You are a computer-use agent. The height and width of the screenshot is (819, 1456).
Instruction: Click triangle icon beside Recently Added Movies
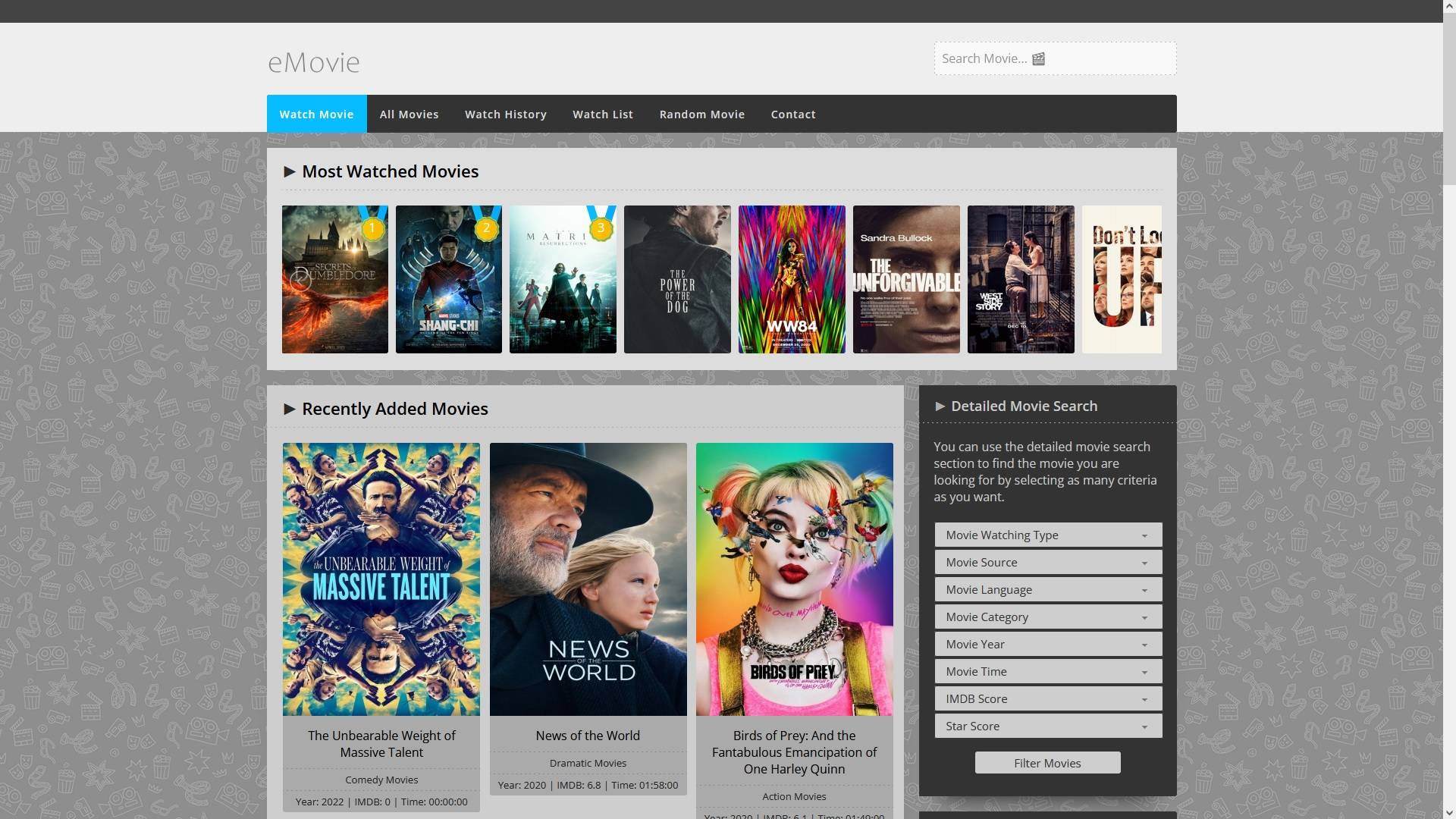(x=289, y=409)
